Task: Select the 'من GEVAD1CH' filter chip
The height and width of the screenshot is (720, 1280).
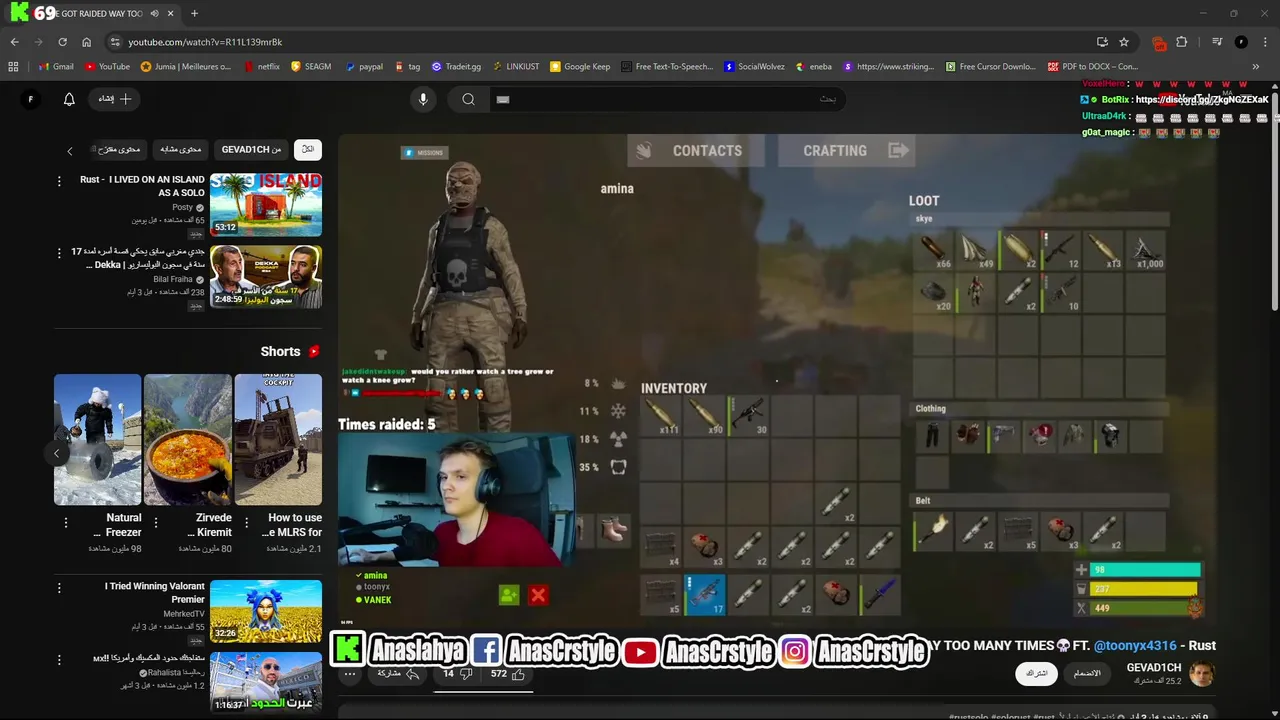Action: point(251,149)
